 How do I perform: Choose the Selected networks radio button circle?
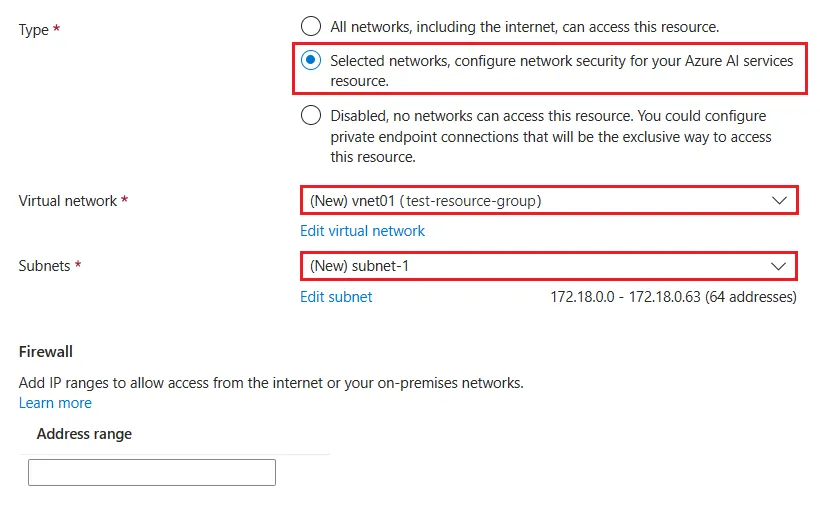[311, 60]
